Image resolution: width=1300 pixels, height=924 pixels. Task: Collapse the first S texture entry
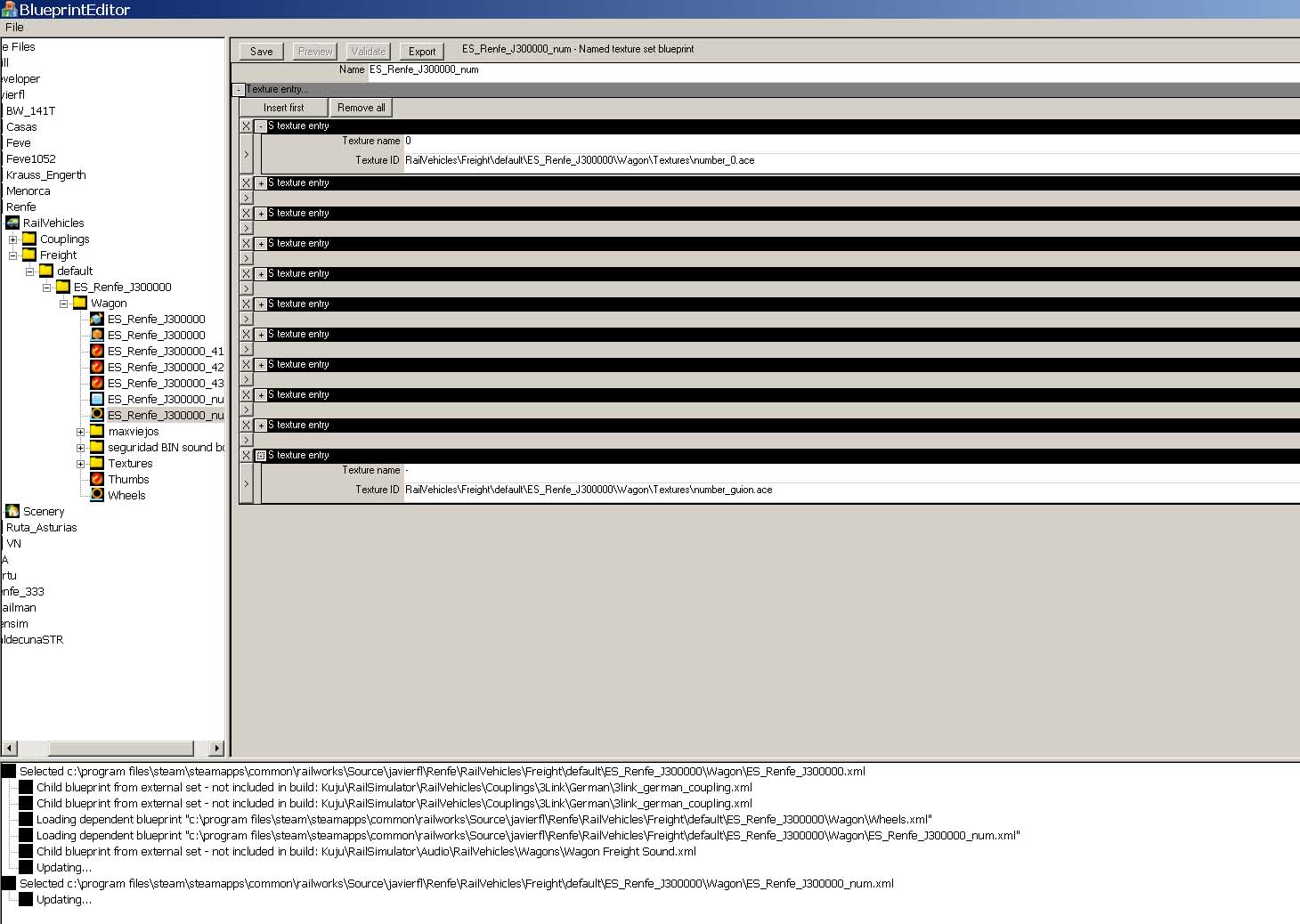point(261,126)
